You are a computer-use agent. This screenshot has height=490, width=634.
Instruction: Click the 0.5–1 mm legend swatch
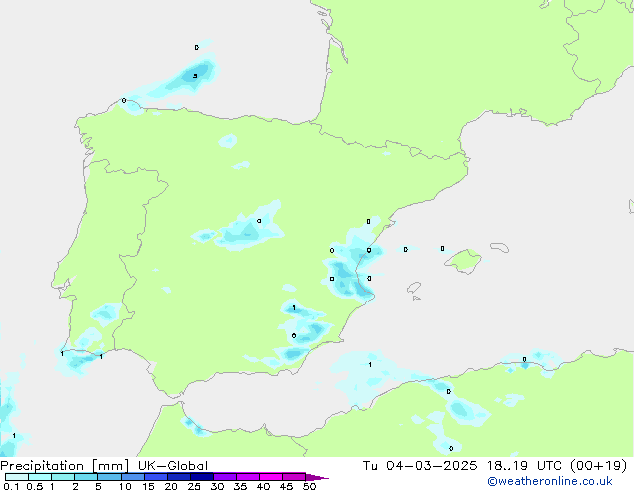(x=40, y=477)
